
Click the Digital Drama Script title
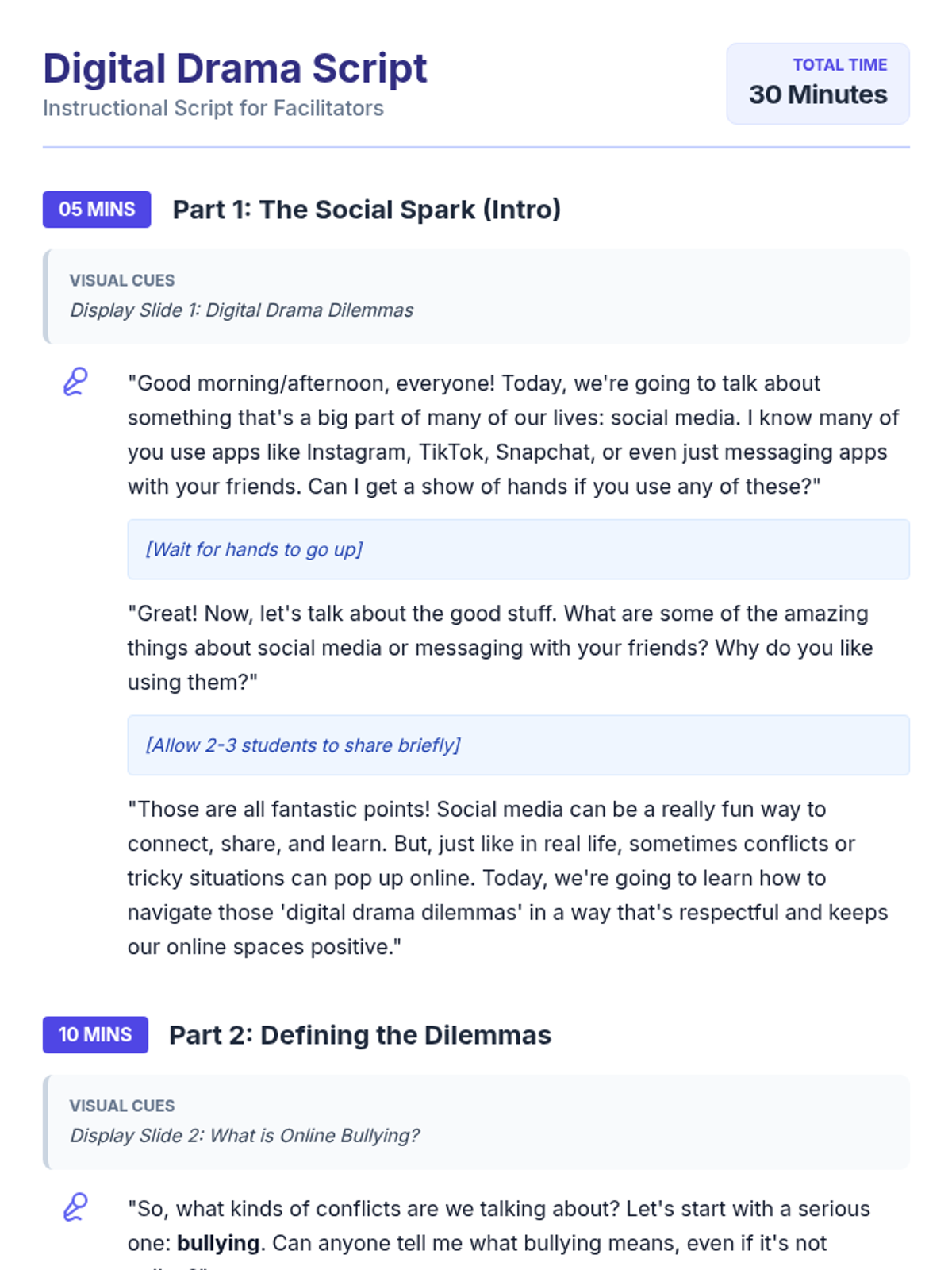[235, 68]
